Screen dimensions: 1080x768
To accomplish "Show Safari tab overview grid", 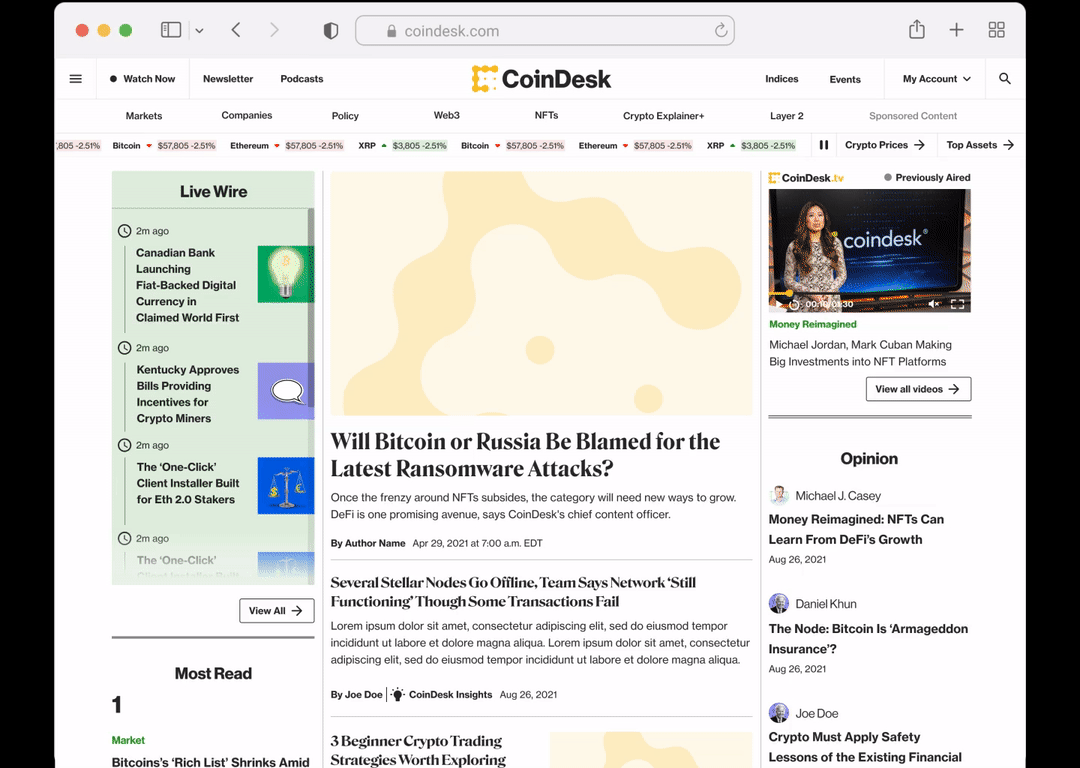I will [x=997, y=30].
